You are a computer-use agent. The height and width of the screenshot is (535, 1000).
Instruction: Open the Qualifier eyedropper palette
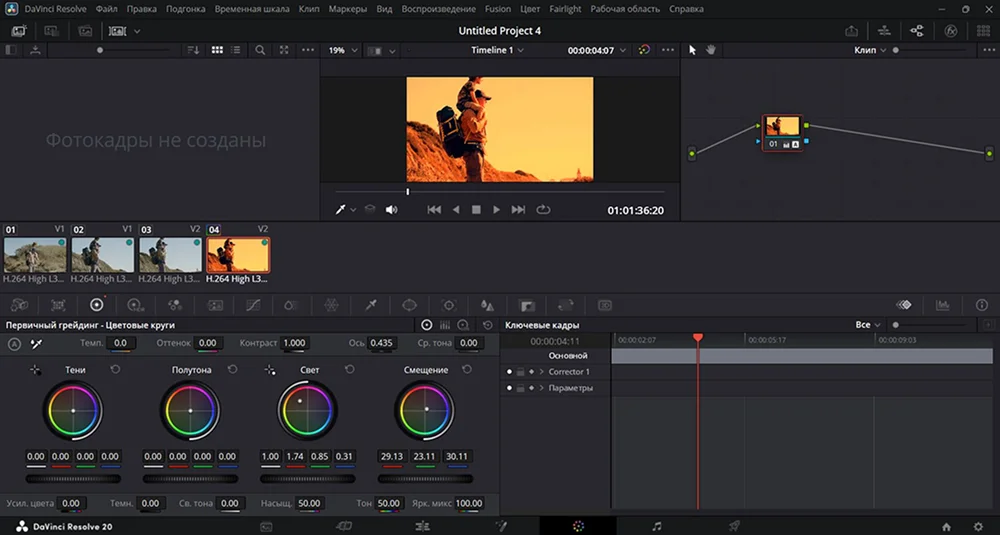pos(371,305)
